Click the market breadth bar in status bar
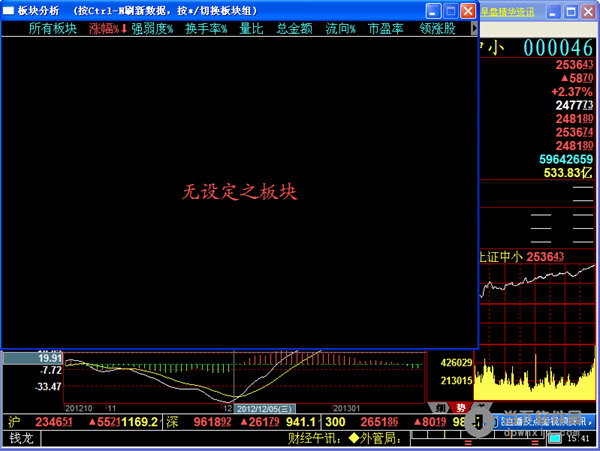 point(476,438)
